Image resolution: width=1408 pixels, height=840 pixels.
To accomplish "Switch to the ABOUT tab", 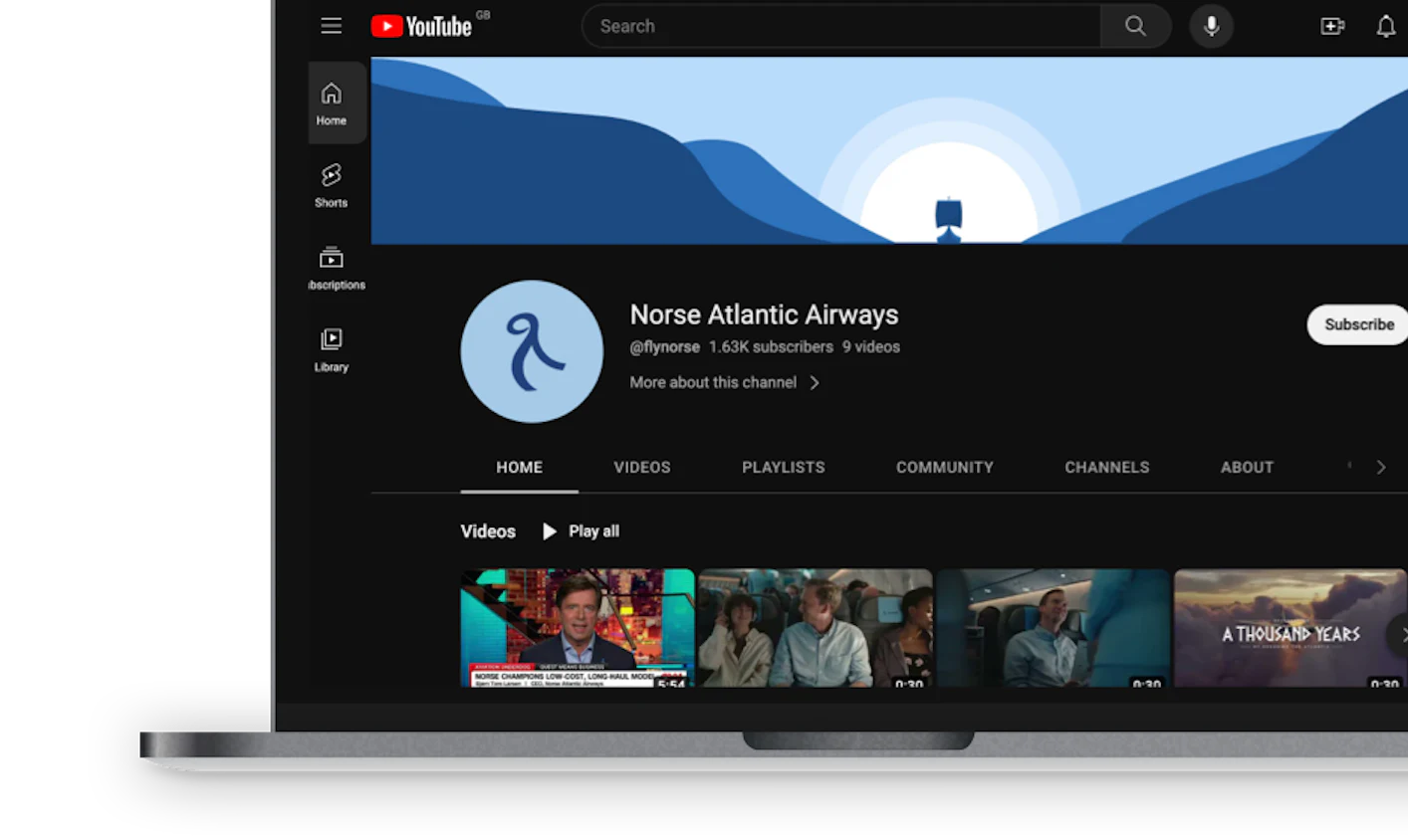I will [1247, 467].
